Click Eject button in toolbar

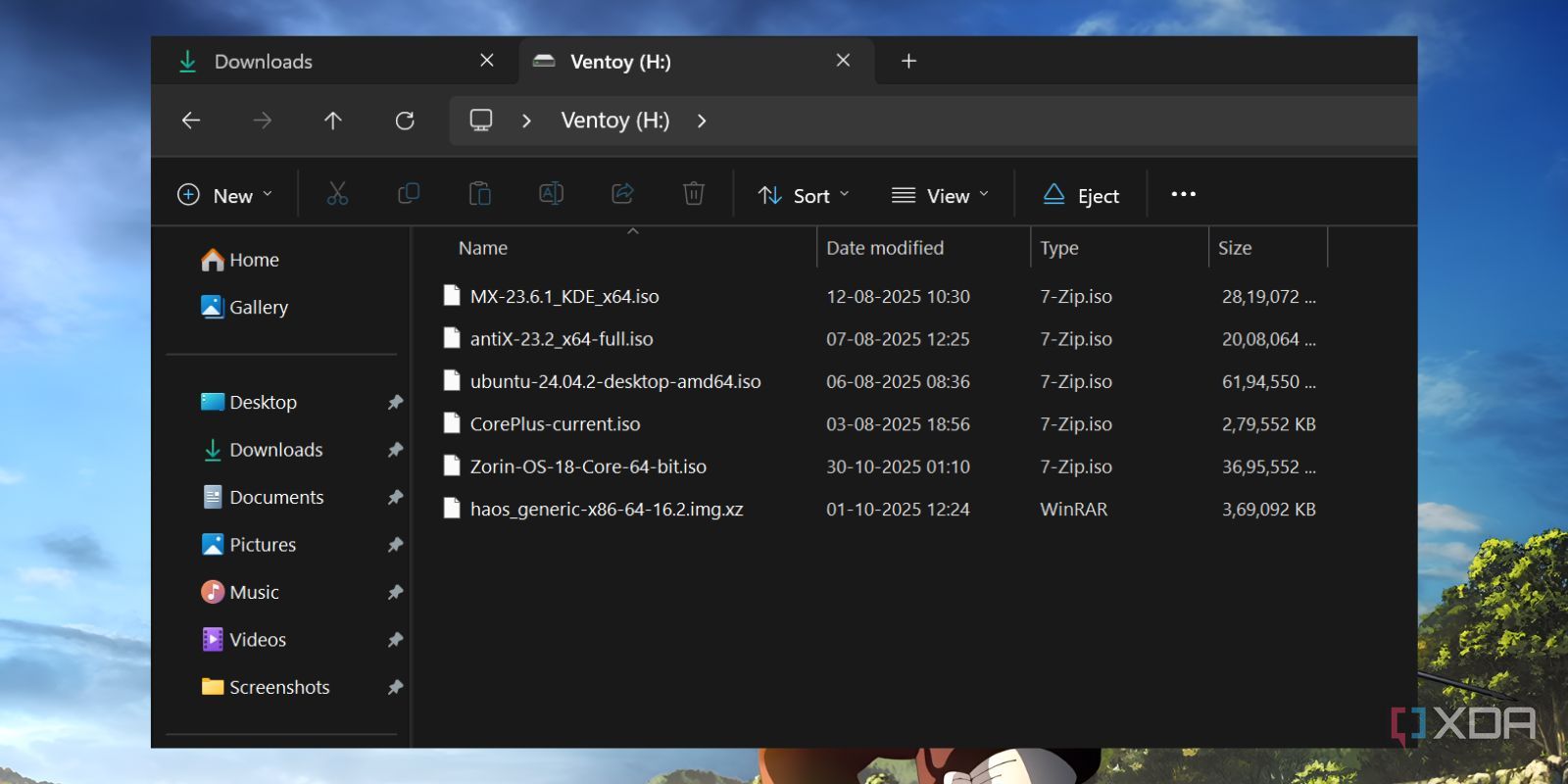click(1081, 195)
